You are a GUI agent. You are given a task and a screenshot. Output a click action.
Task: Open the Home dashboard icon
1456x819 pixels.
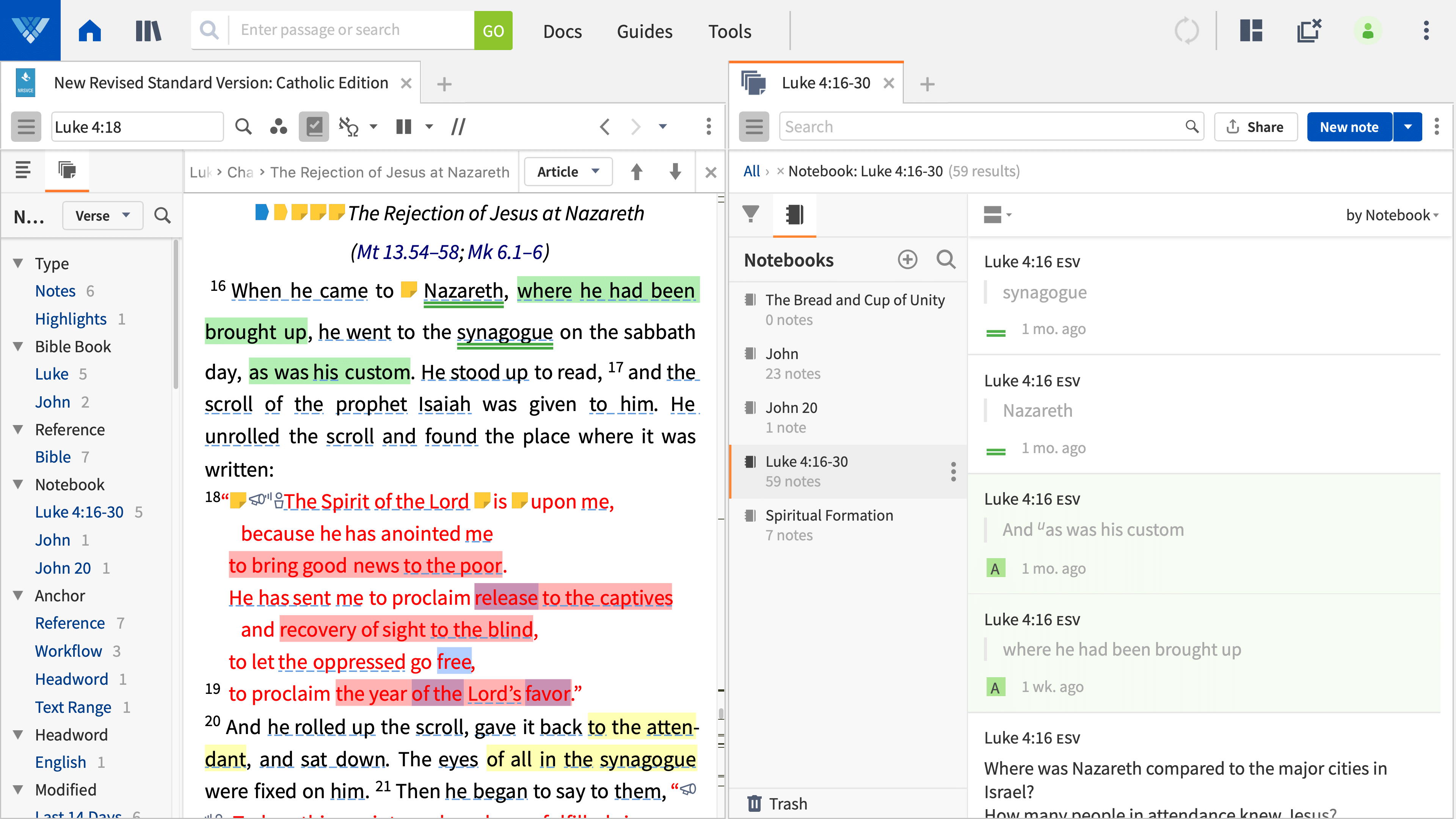click(x=90, y=30)
